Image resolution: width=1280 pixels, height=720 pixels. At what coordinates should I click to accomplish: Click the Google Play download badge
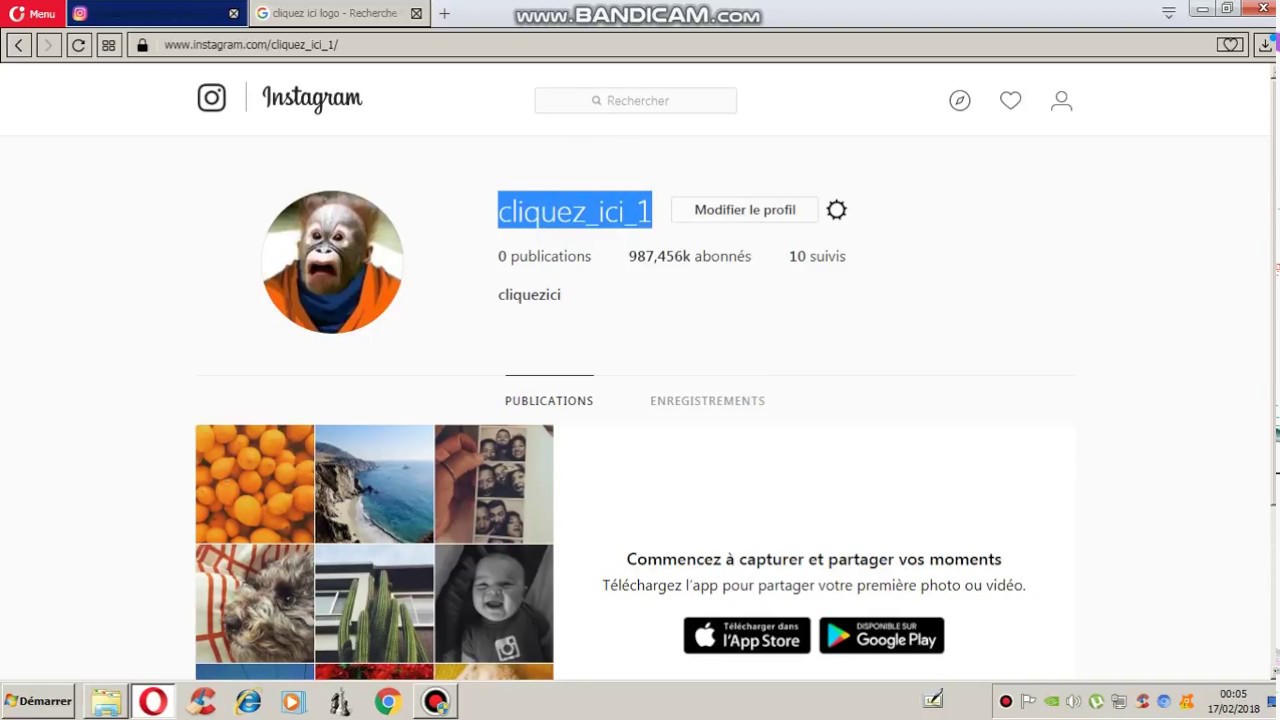pyautogui.click(x=882, y=636)
